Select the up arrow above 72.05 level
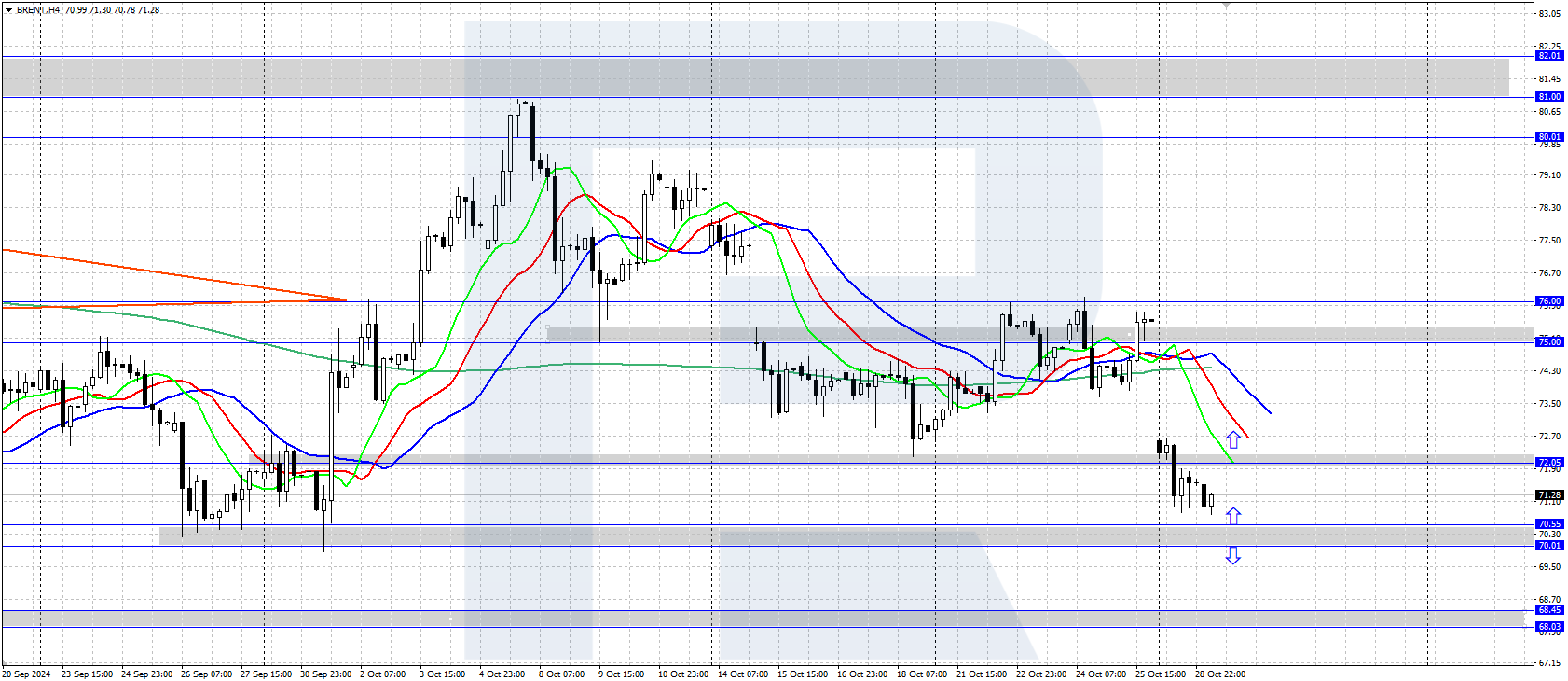The height and width of the screenshot is (681, 1568). pyautogui.click(x=1233, y=439)
